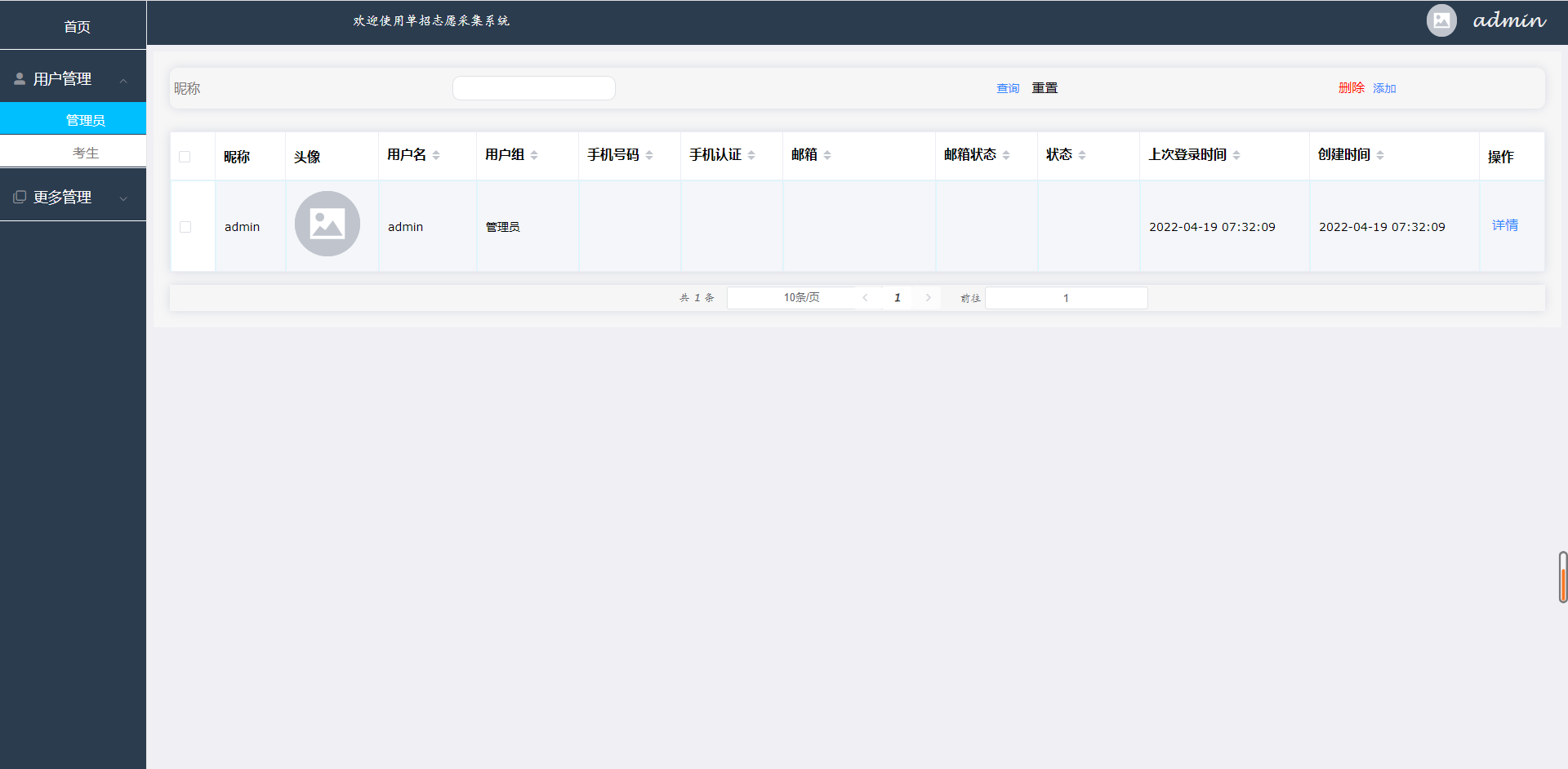This screenshot has width=1568, height=769.
Task: Check the admin row checkbox
Action: point(185,227)
